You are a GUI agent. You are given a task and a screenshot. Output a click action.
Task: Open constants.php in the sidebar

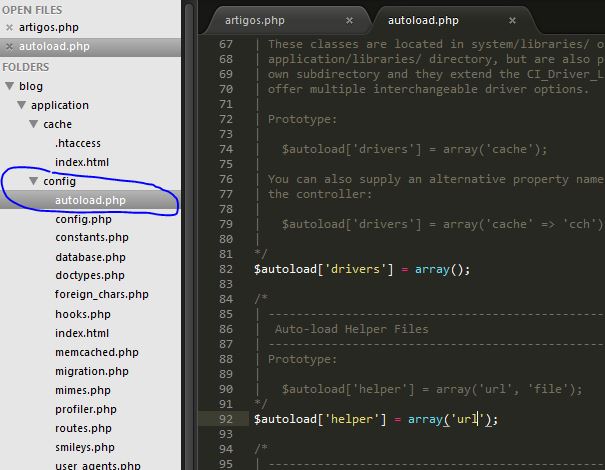coord(92,237)
